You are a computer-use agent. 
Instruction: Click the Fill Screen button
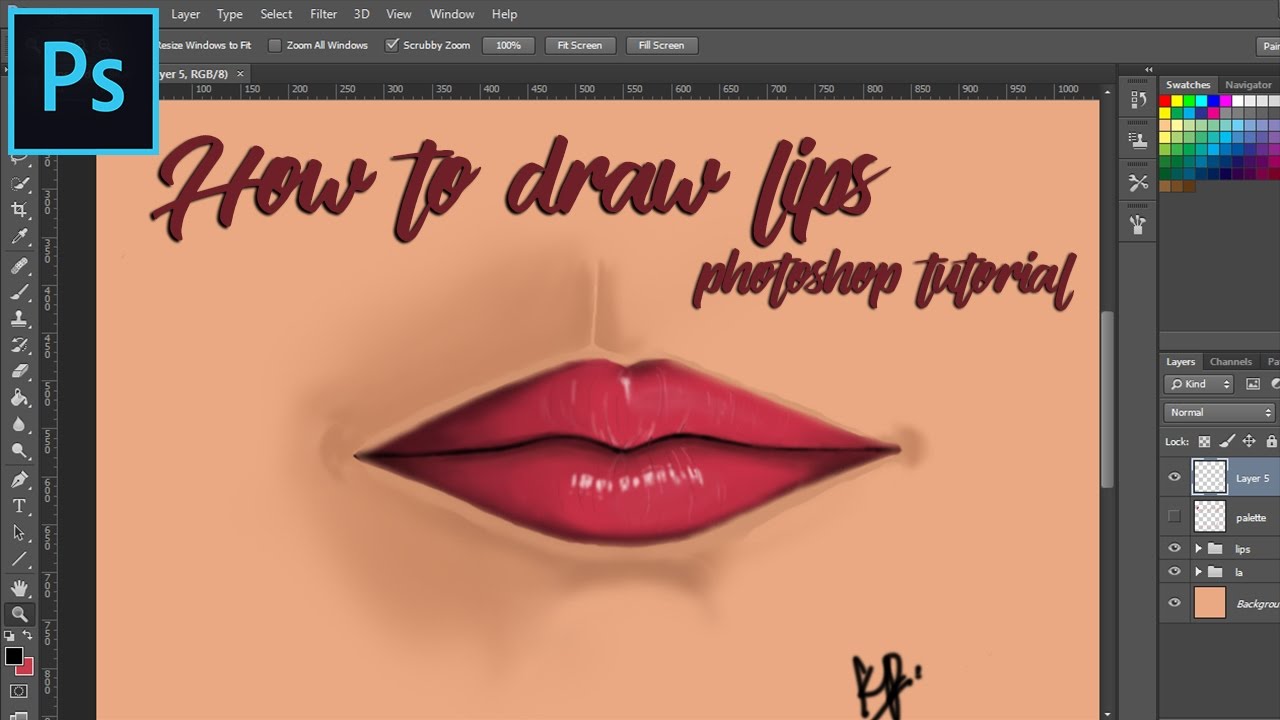[x=661, y=45]
